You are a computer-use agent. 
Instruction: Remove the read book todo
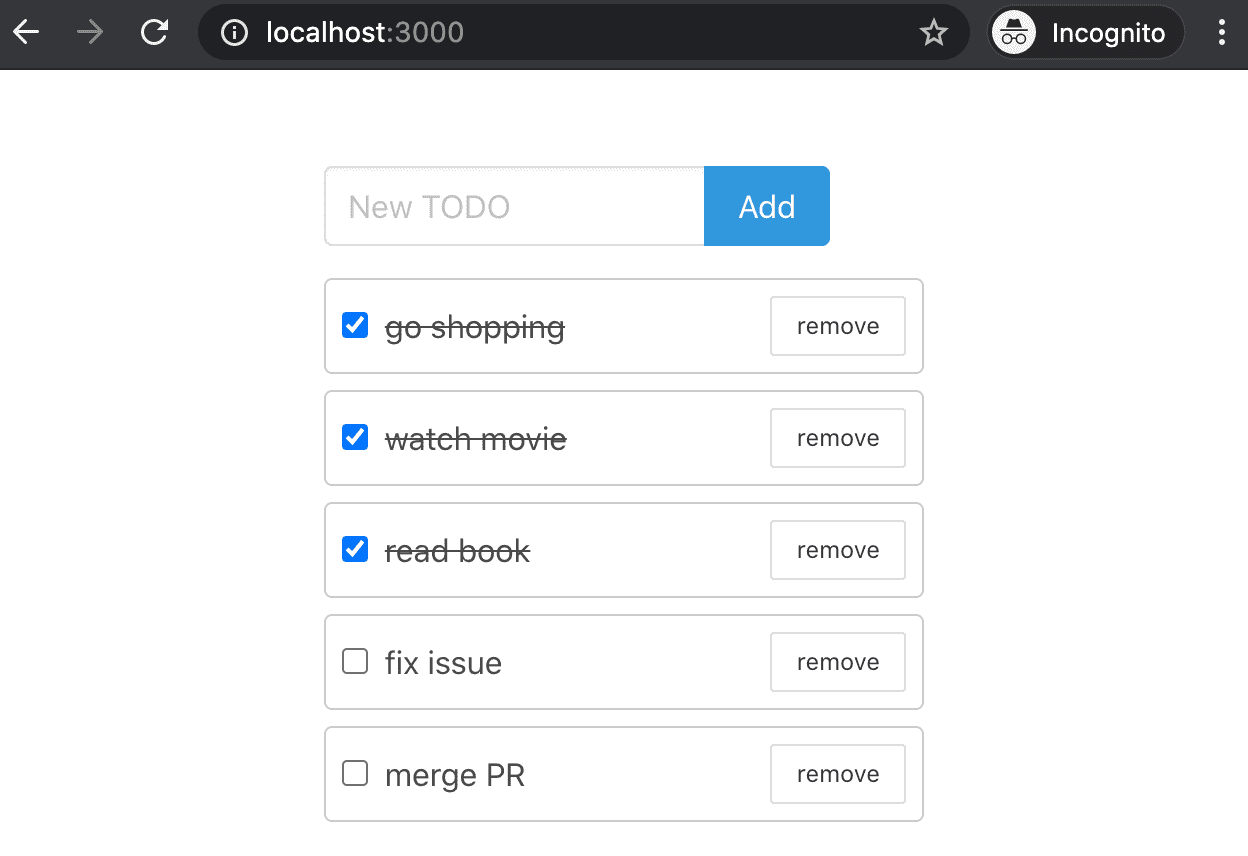837,550
